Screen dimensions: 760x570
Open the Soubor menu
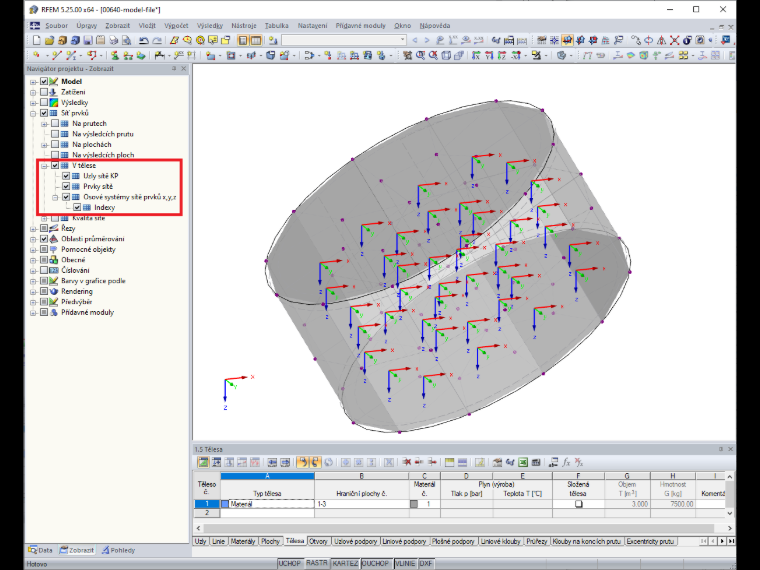point(57,26)
